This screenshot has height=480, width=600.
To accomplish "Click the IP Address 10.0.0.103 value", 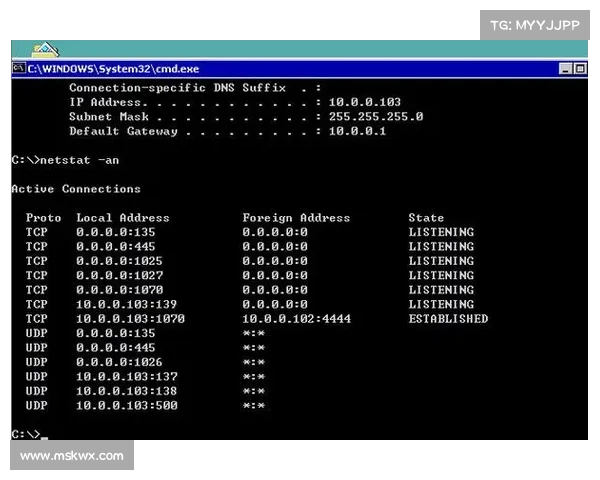I will [365, 102].
